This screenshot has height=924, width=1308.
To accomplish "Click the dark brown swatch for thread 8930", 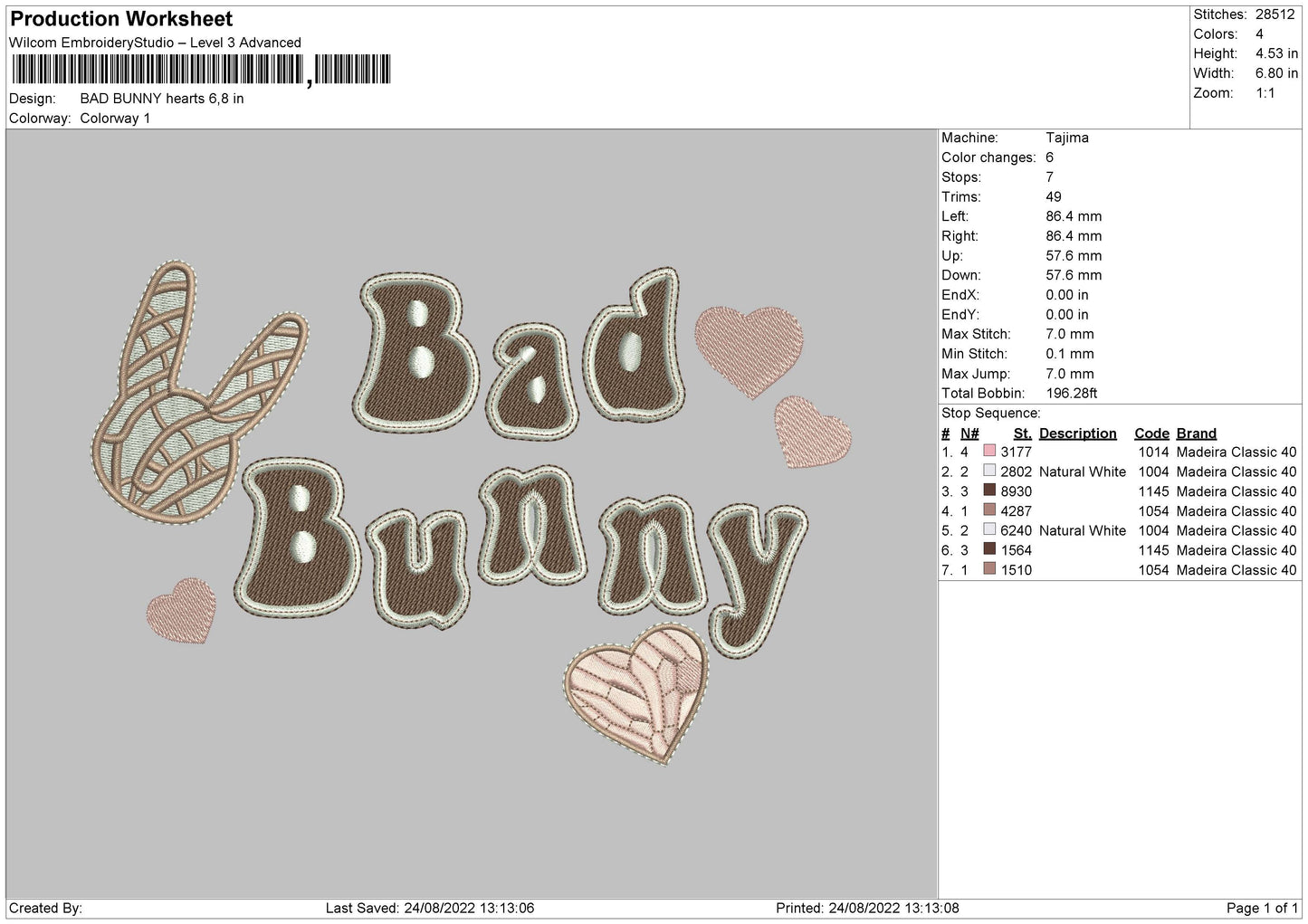I will pos(989,491).
